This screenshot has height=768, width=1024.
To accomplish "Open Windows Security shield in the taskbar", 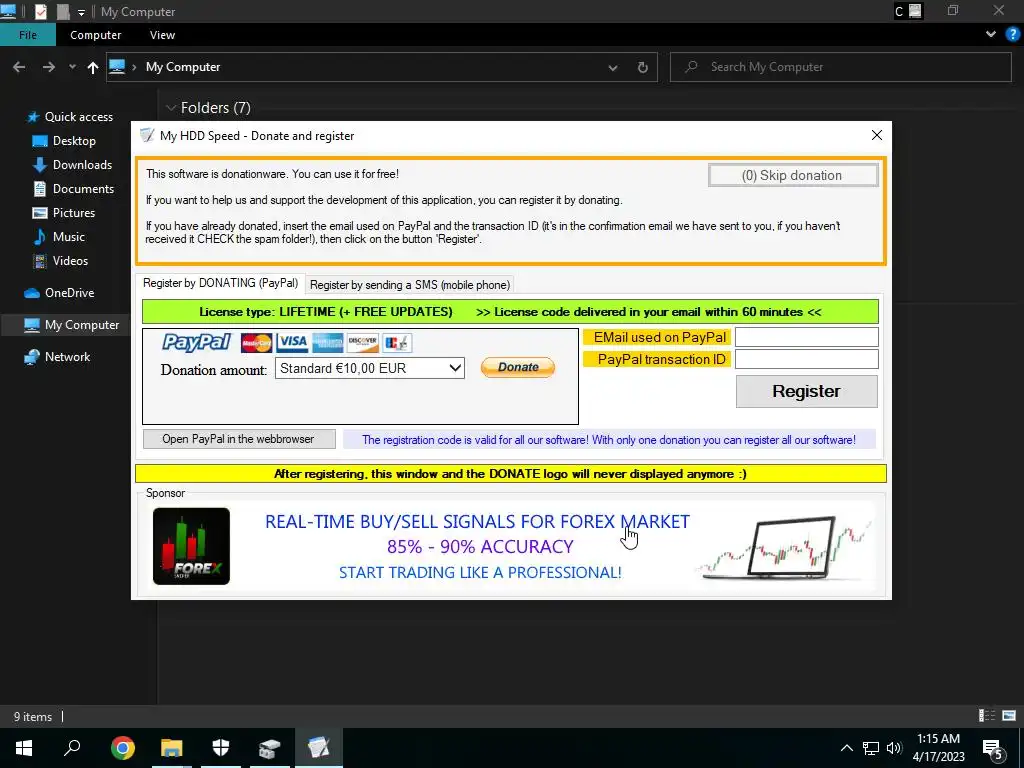I will 221,748.
